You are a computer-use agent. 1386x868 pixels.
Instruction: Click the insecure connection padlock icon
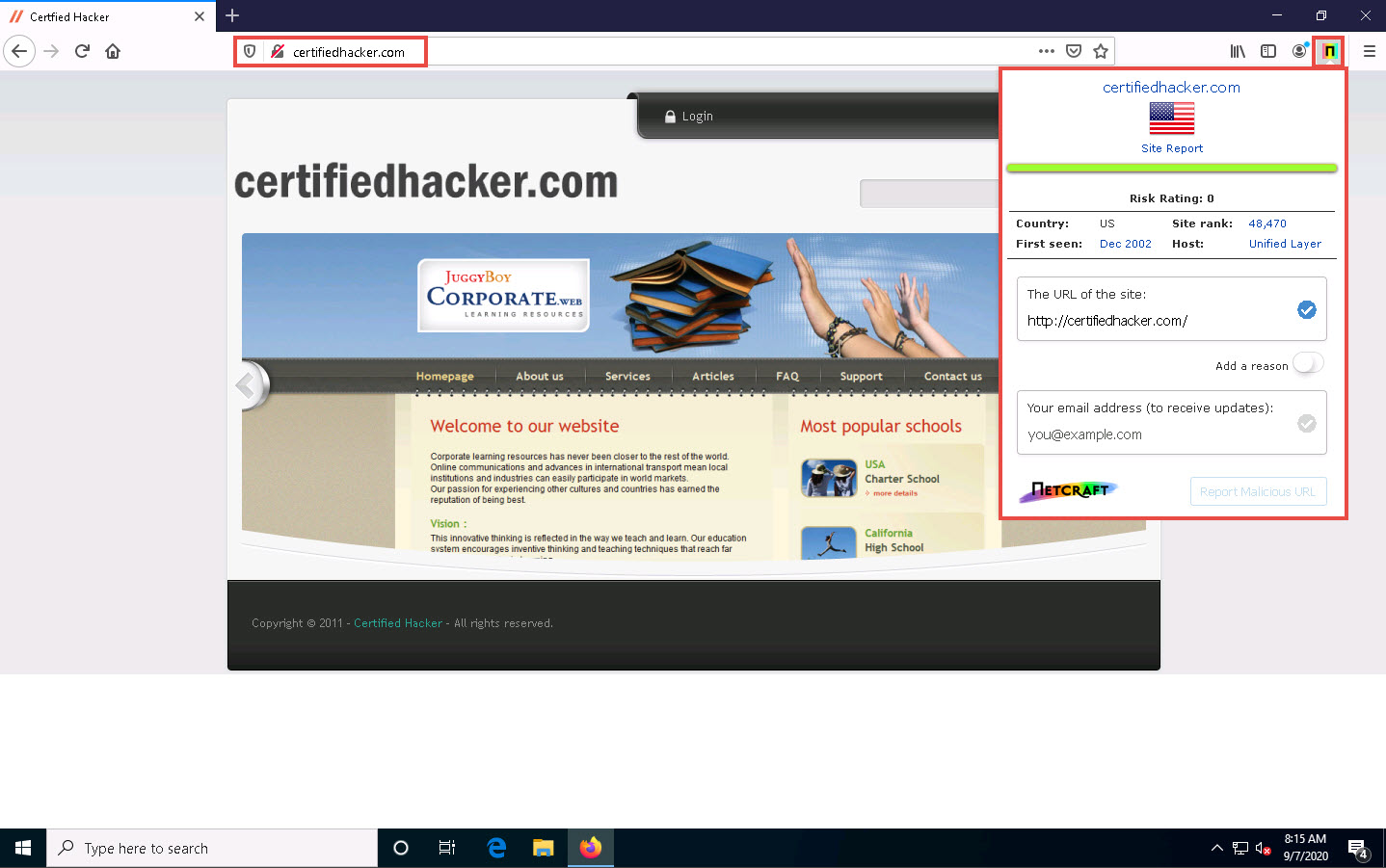click(277, 52)
